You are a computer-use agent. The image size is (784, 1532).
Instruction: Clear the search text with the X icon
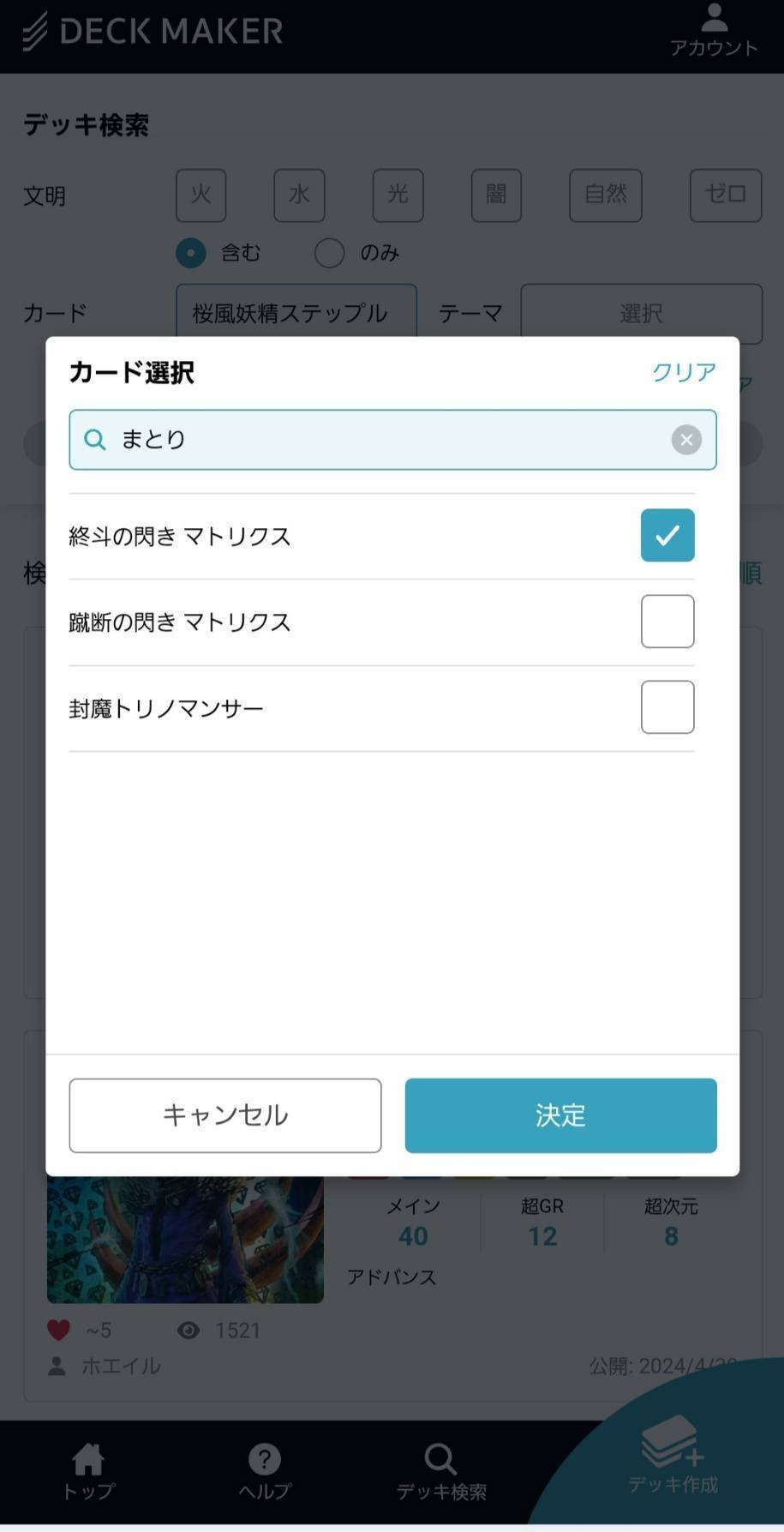[x=686, y=440]
